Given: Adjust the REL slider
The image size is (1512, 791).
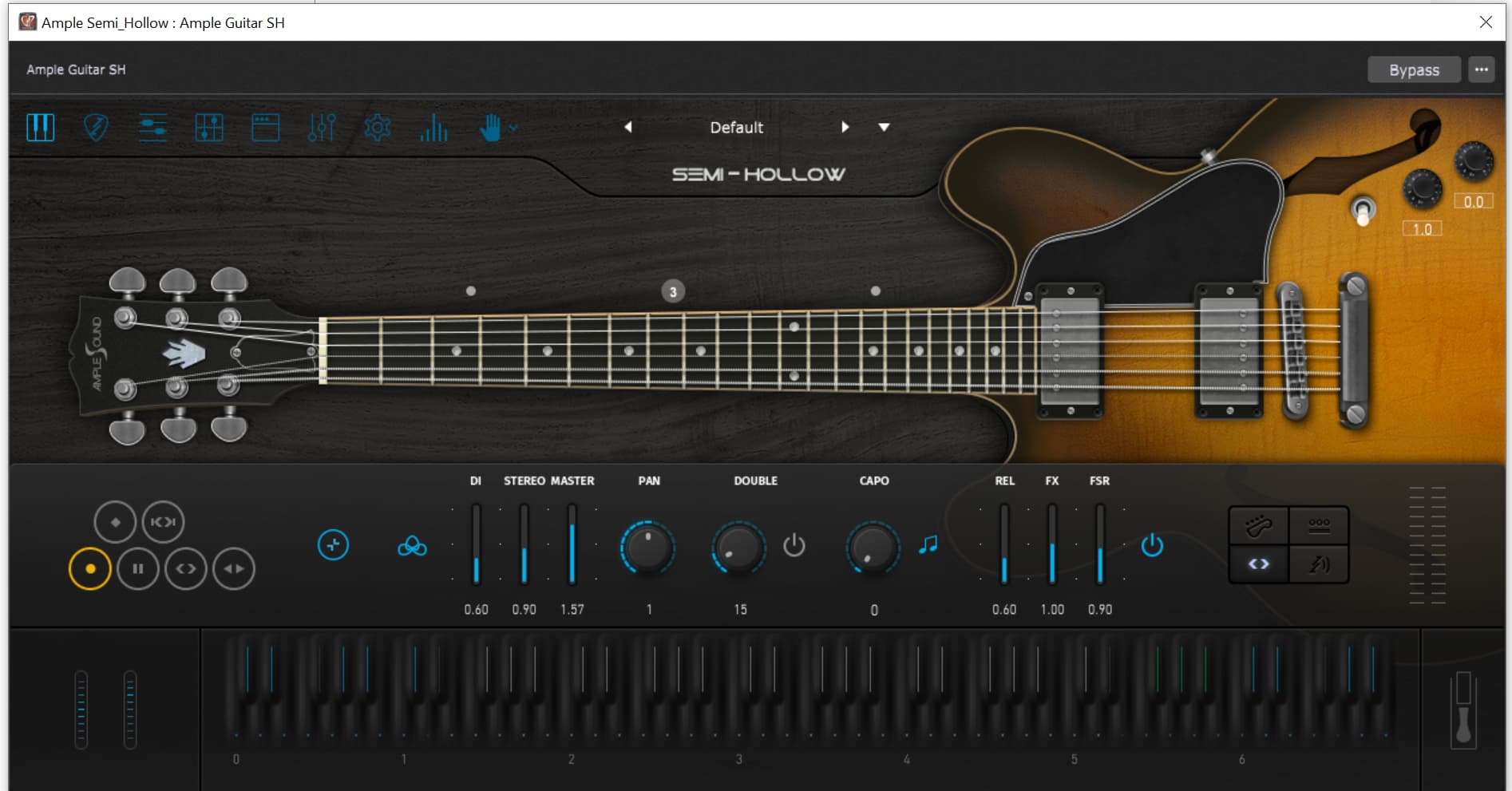Looking at the screenshot, I should (x=1004, y=544).
